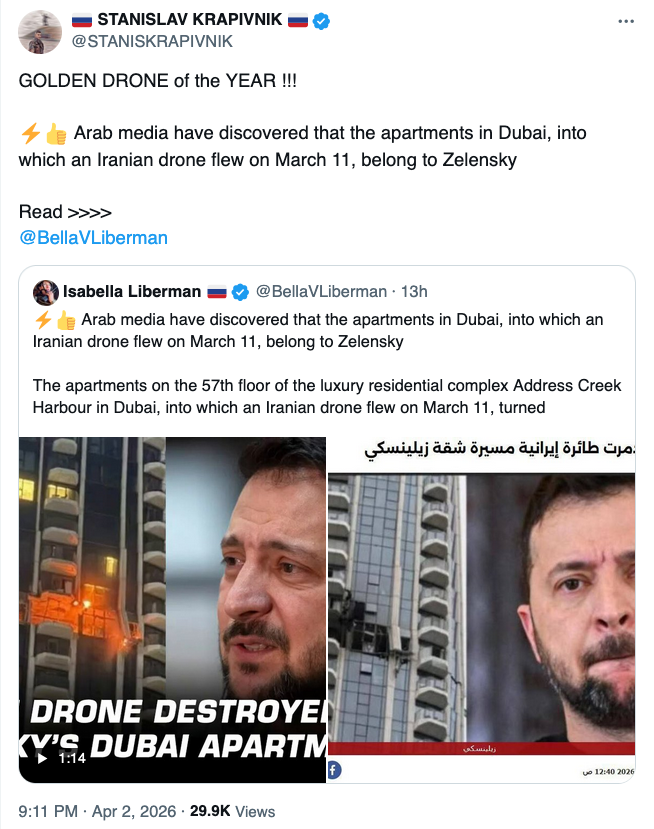The height and width of the screenshot is (829, 654).
Task: Open the STANISLAV KRAPIVNIK display name
Action: [189, 20]
